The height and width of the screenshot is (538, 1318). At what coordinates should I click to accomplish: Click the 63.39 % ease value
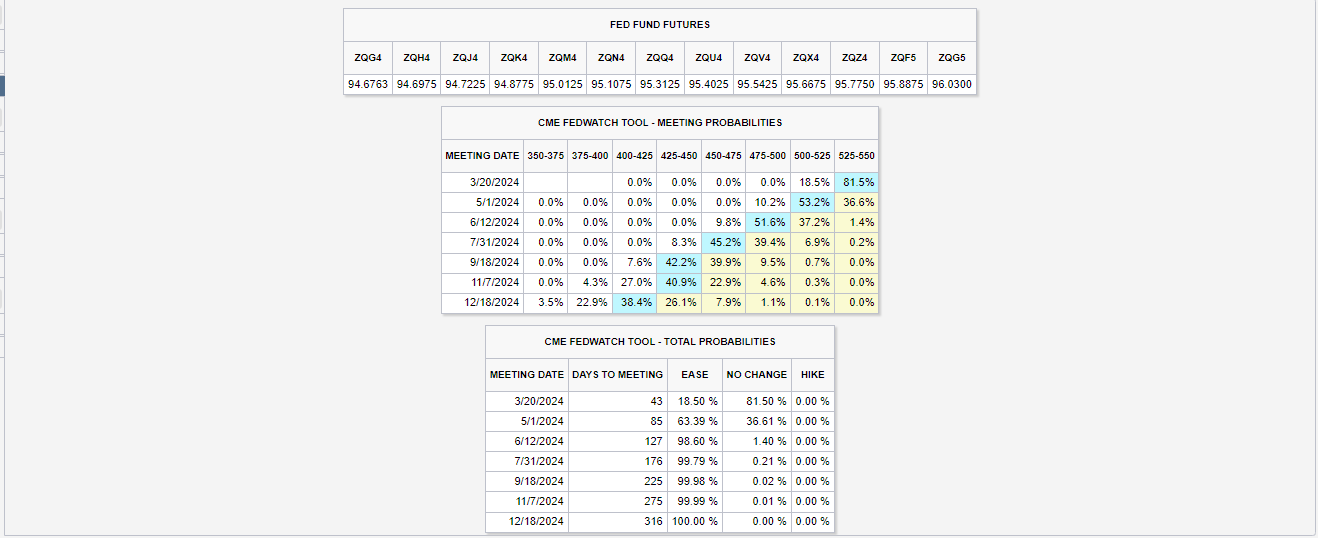tap(694, 421)
